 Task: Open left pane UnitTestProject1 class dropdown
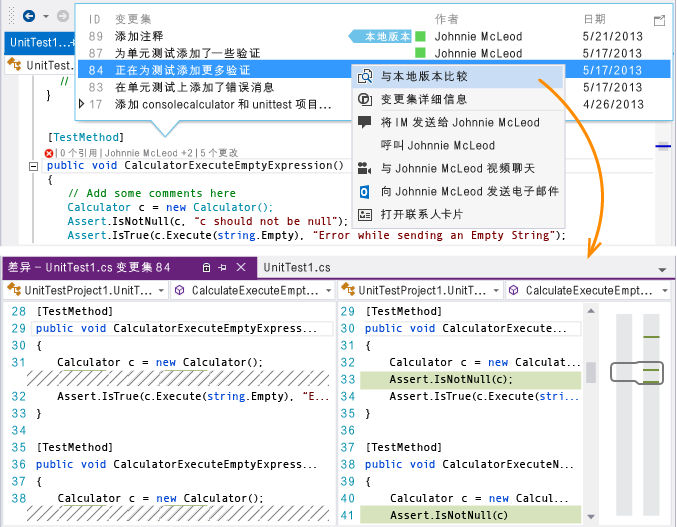pyautogui.click(x=159, y=291)
